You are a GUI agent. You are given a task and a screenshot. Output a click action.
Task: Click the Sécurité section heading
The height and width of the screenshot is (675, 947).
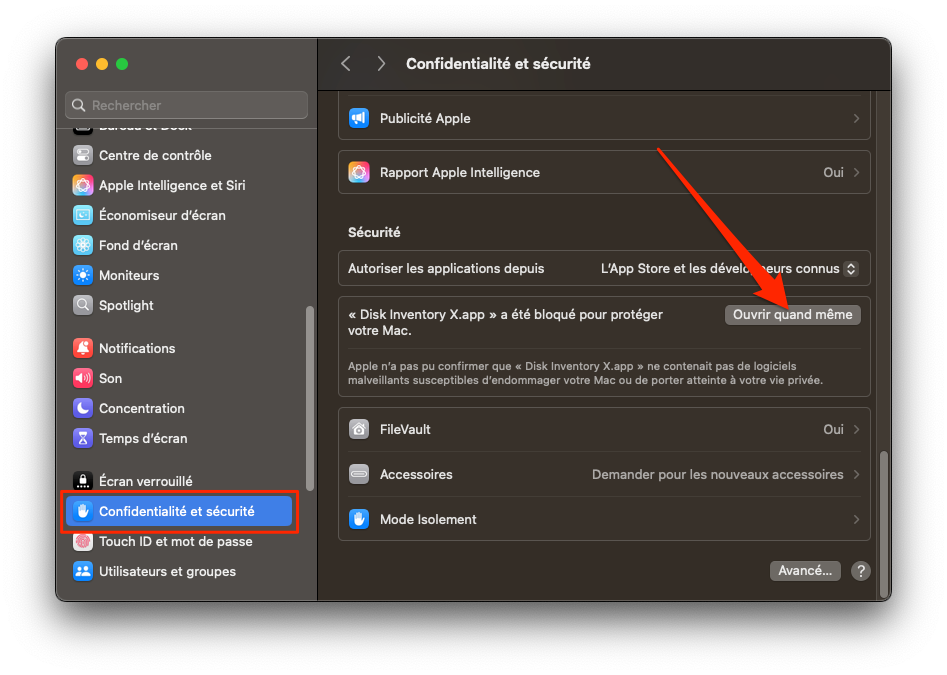374,232
